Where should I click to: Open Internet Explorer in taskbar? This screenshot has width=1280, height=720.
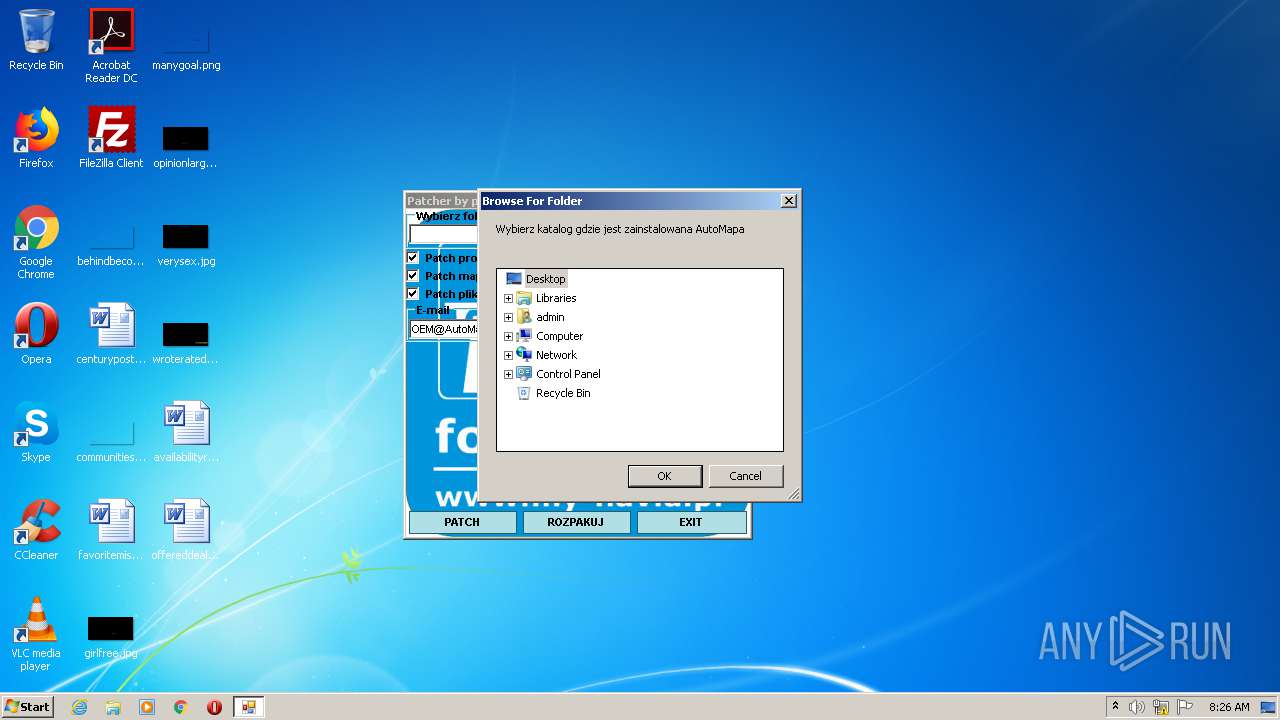pyautogui.click(x=79, y=707)
